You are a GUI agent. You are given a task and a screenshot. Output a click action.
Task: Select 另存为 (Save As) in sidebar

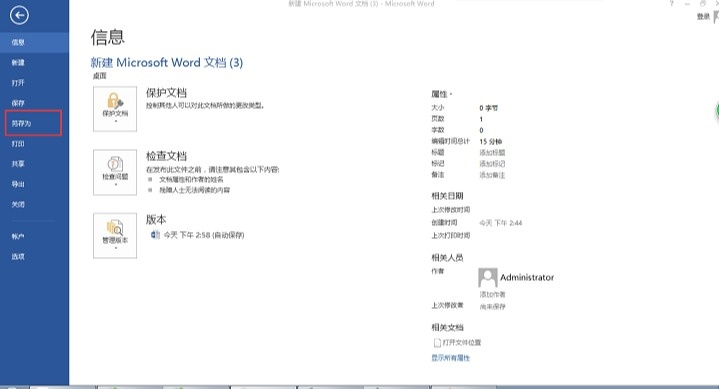33,123
